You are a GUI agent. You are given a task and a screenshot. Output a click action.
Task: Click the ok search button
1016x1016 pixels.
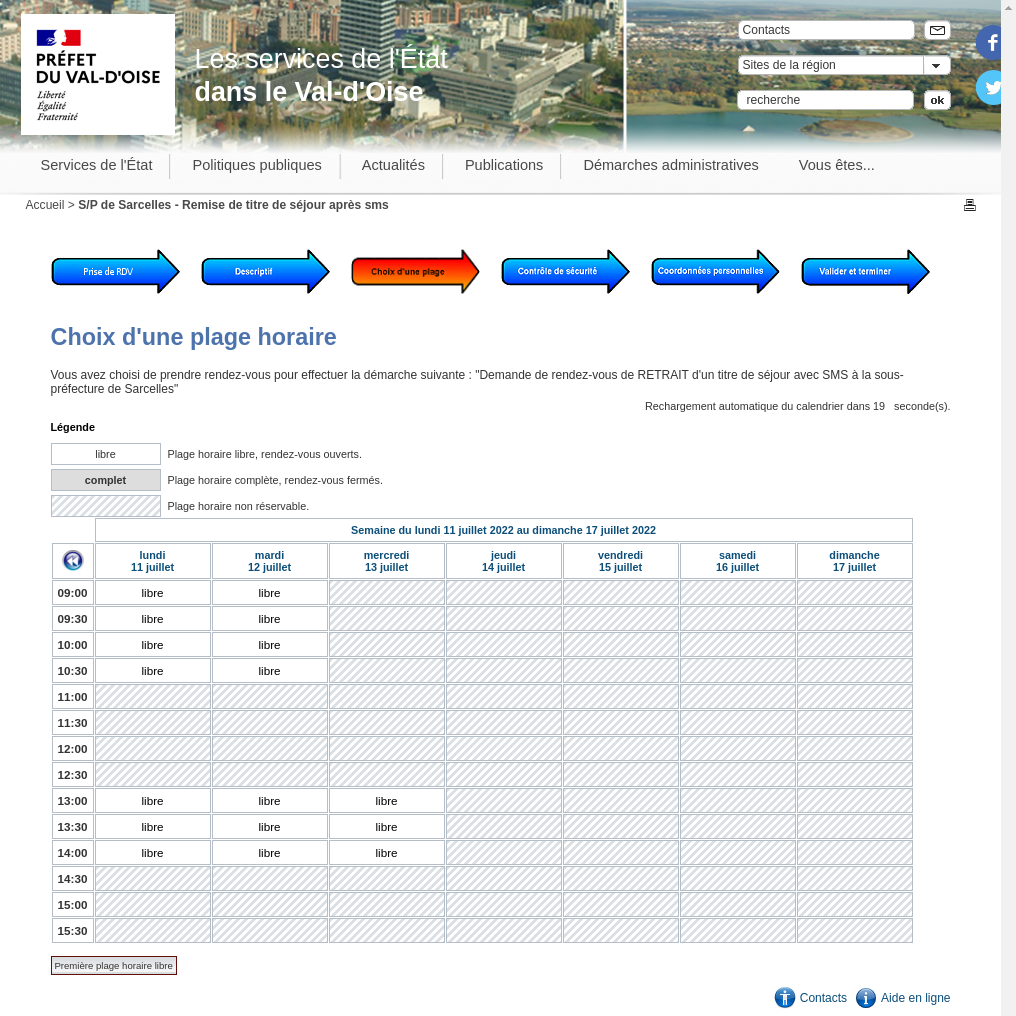click(937, 100)
